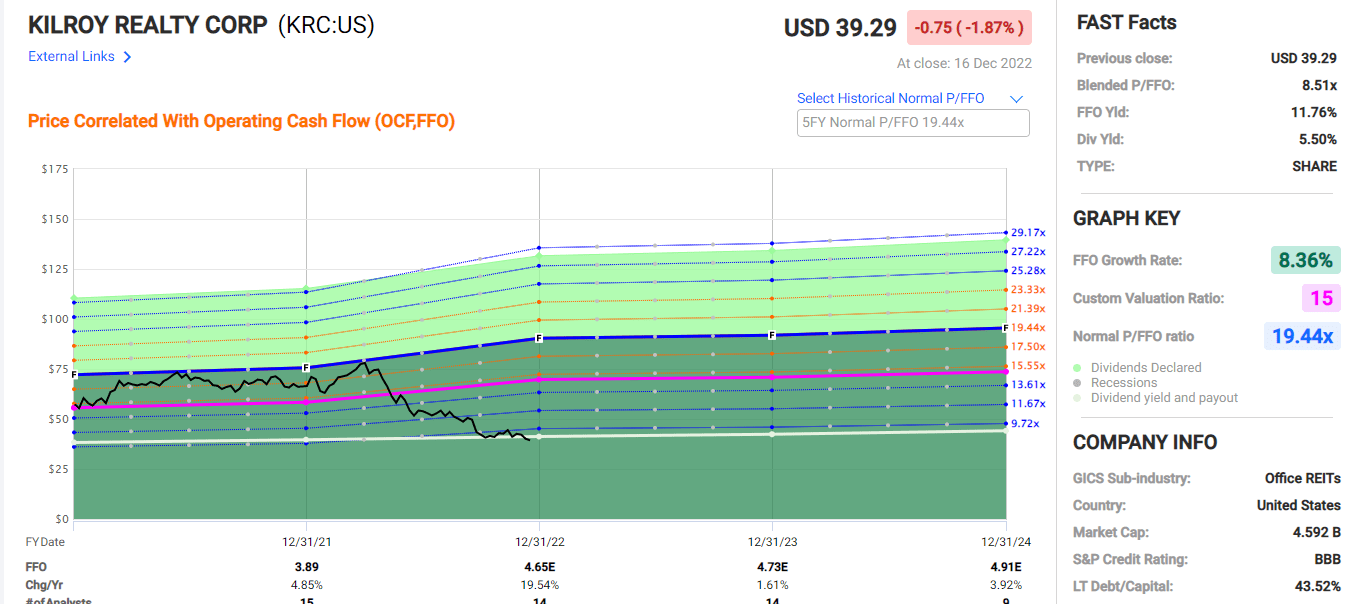Click the Country United States value
The width and height of the screenshot is (1357, 604).
point(1299,505)
